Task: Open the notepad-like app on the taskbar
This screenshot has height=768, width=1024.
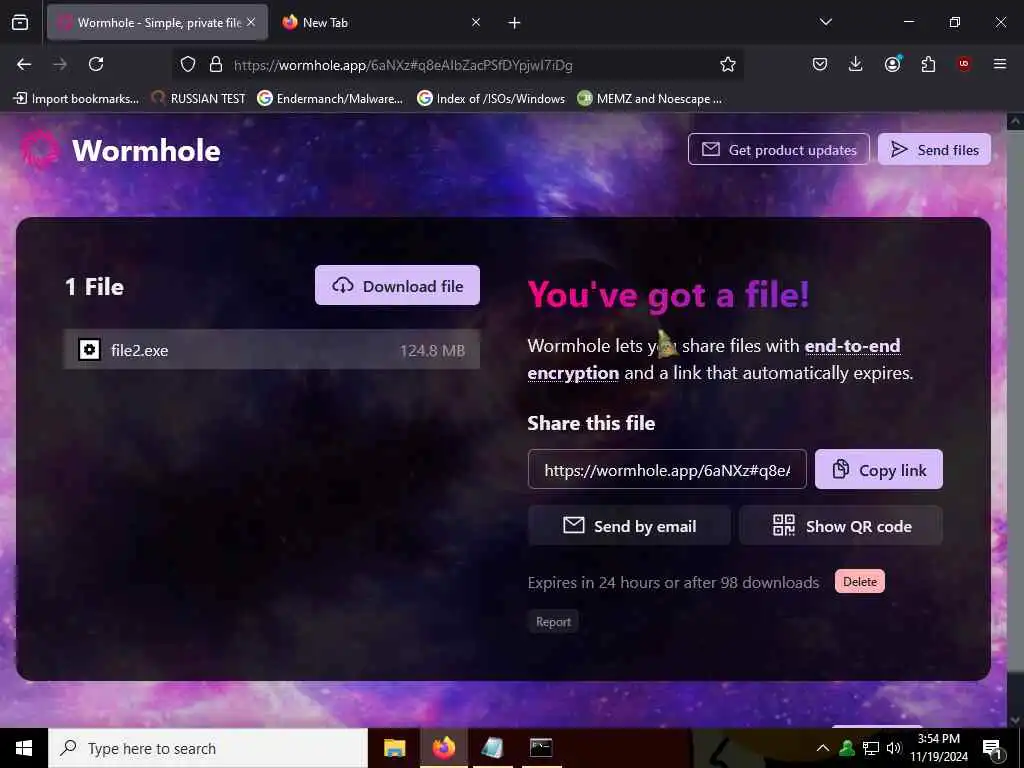Action: point(492,748)
